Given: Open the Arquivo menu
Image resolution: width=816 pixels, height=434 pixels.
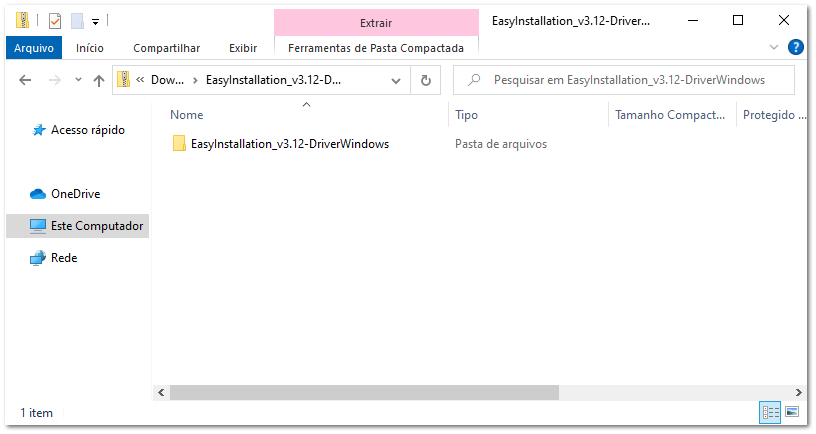Looking at the screenshot, I should pos(34,48).
